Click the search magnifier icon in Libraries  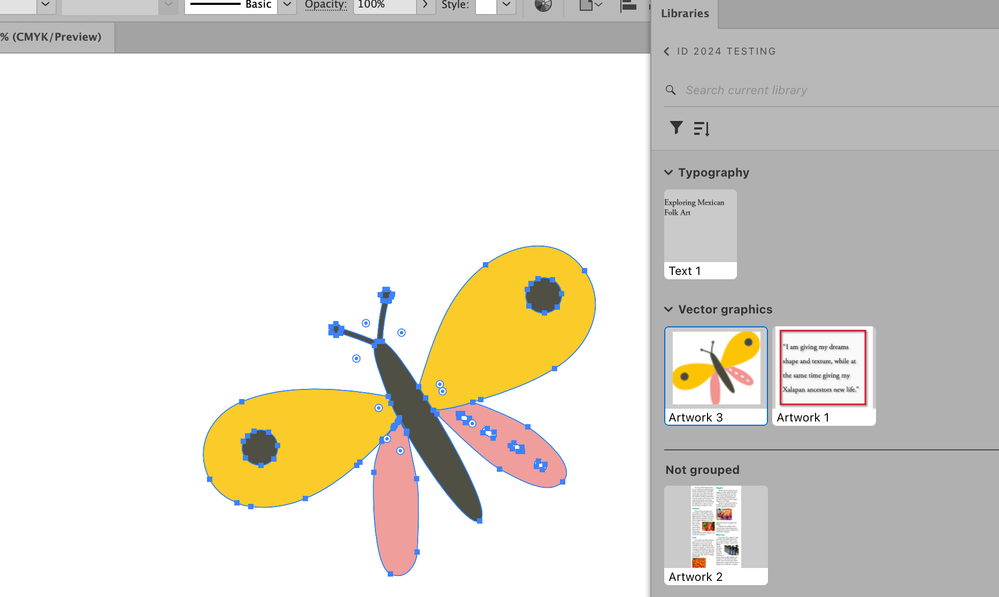click(x=670, y=90)
